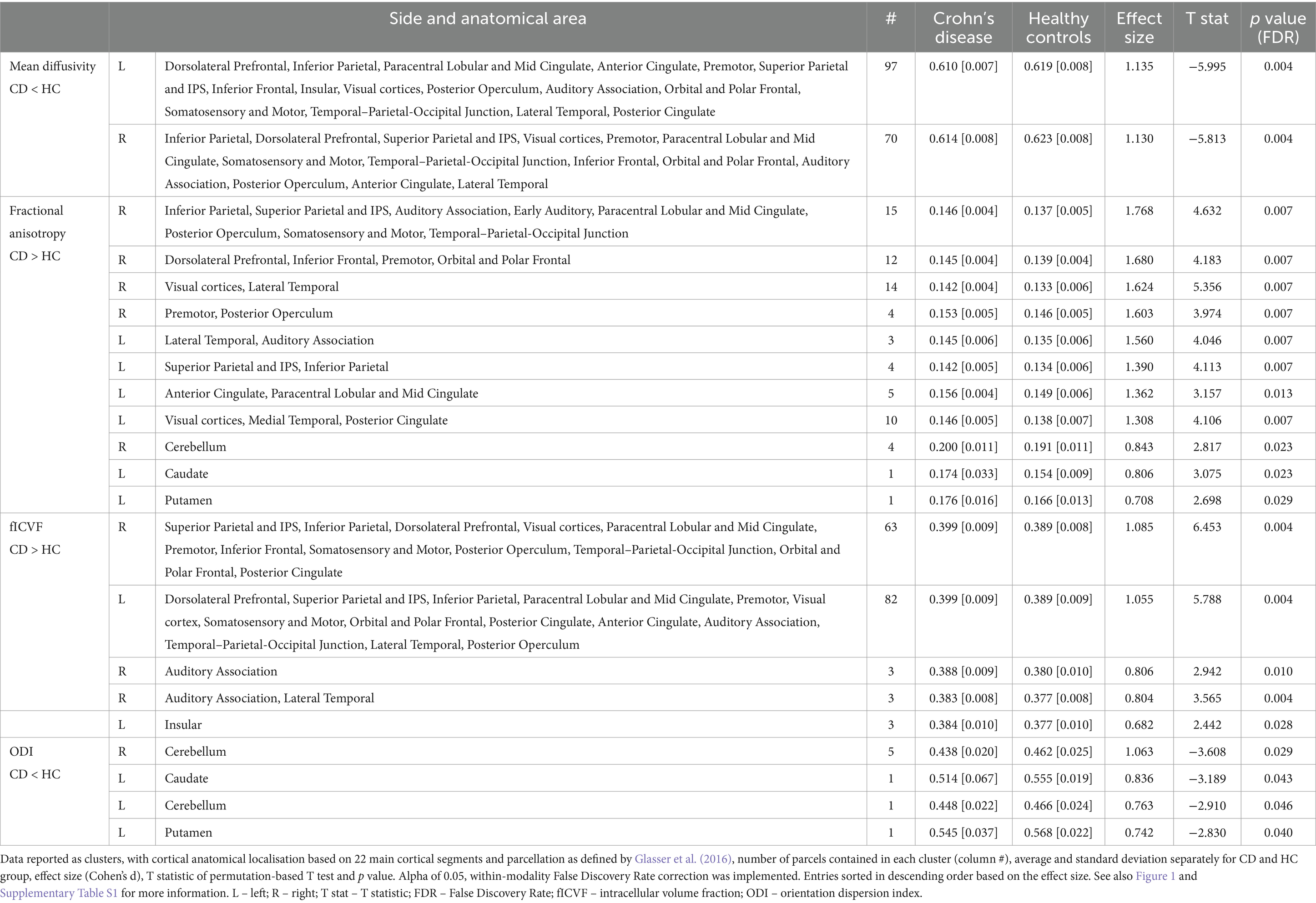The height and width of the screenshot is (903, 1316).
Task: Click the 'Effect size' column header
Action: point(1139,28)
